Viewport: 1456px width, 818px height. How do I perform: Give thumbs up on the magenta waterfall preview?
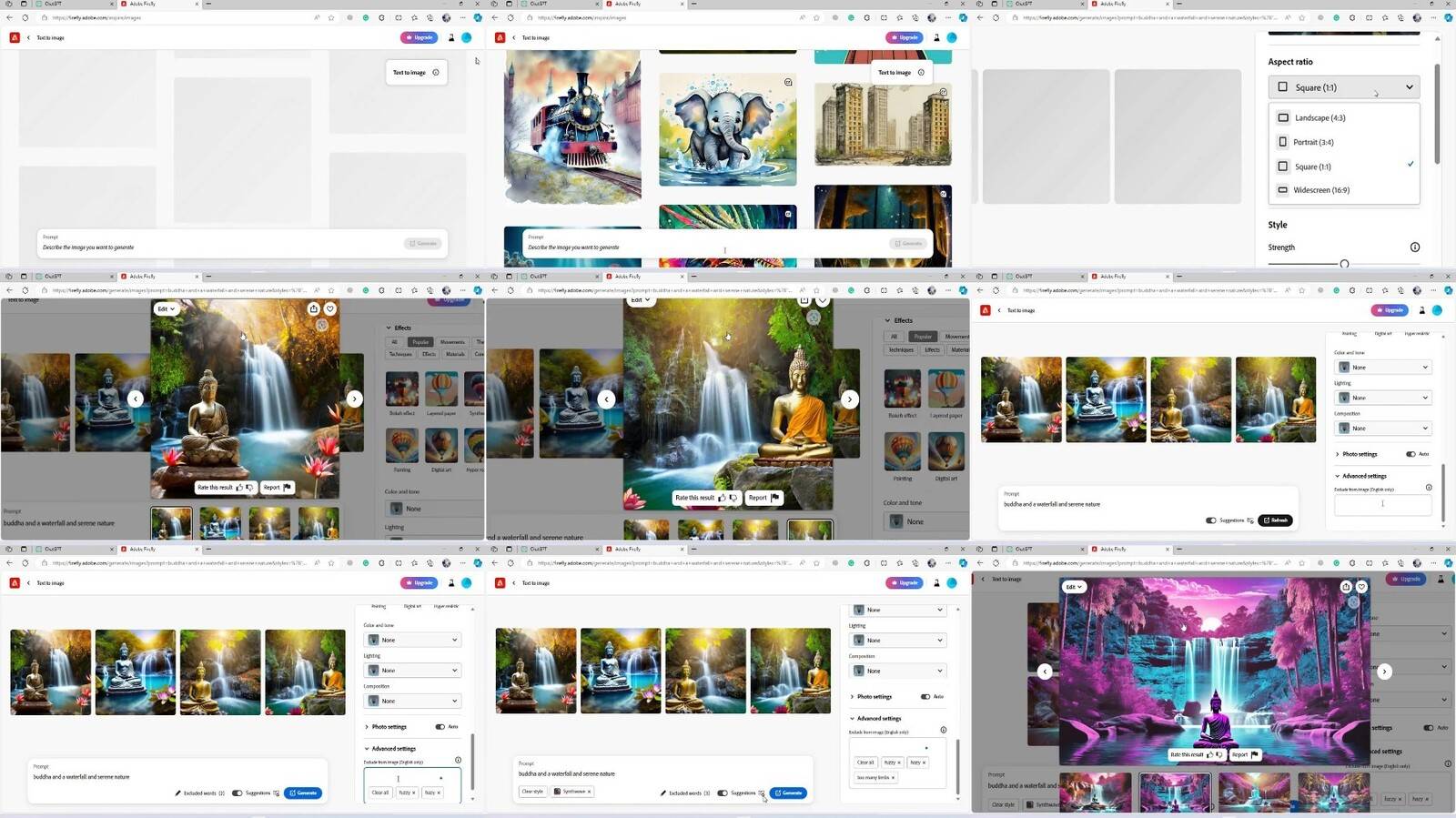[1210, 755]
